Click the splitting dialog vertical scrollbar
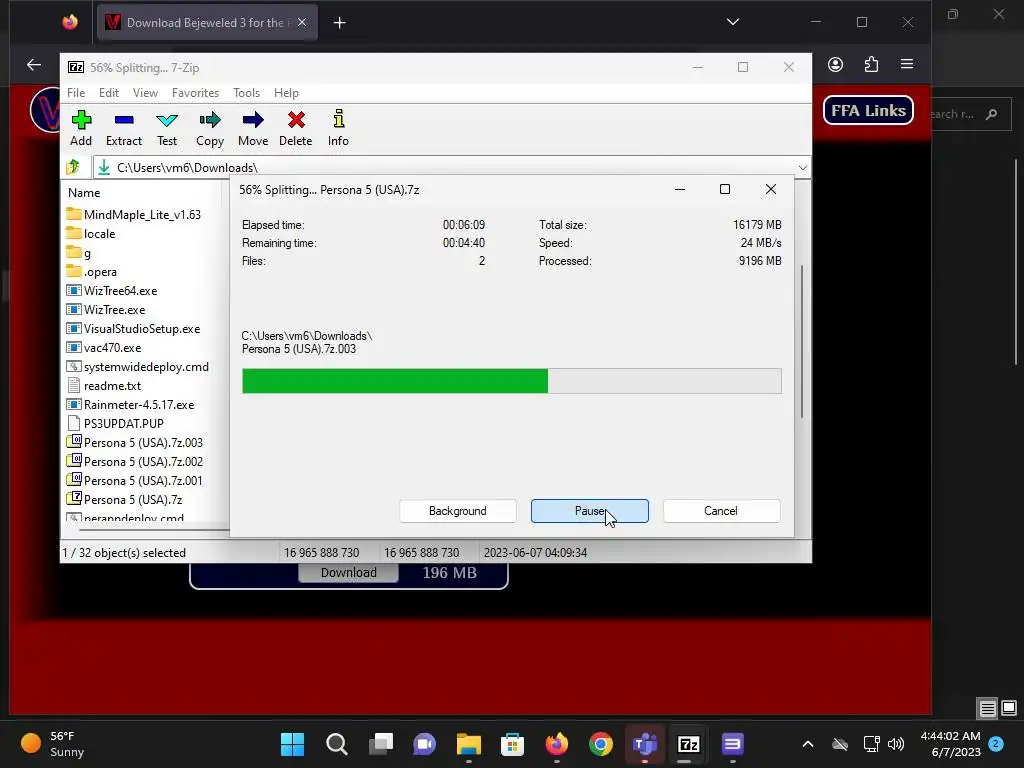1024x768 pixels. (x=802, y=342)
